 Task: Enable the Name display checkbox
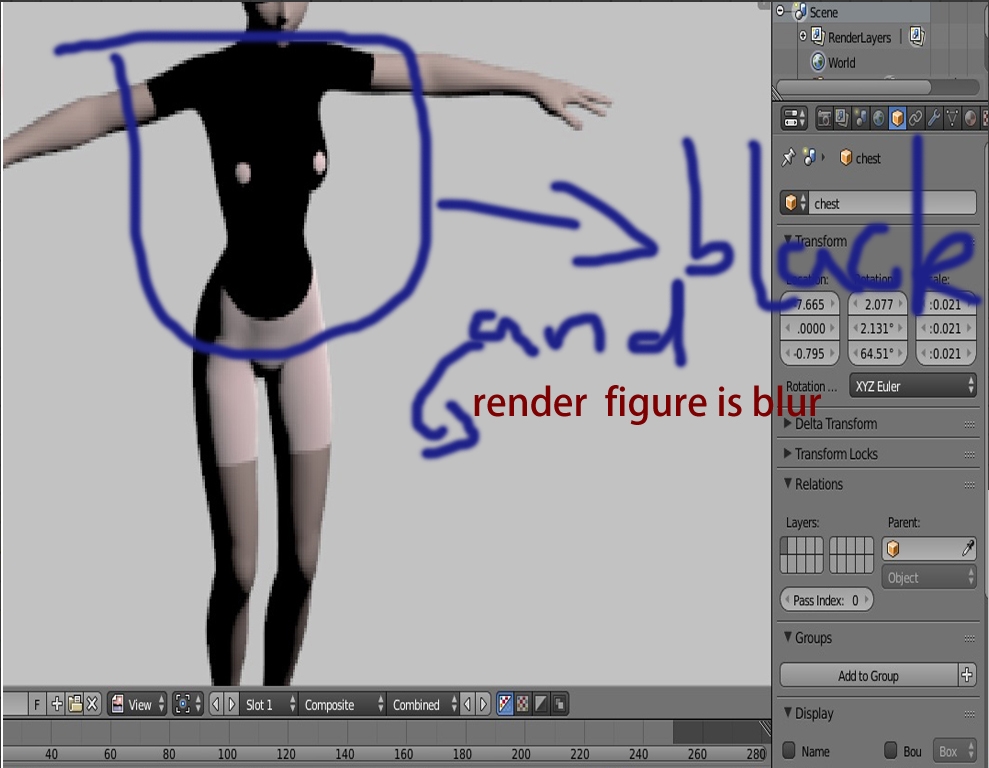tap(789, 751)
